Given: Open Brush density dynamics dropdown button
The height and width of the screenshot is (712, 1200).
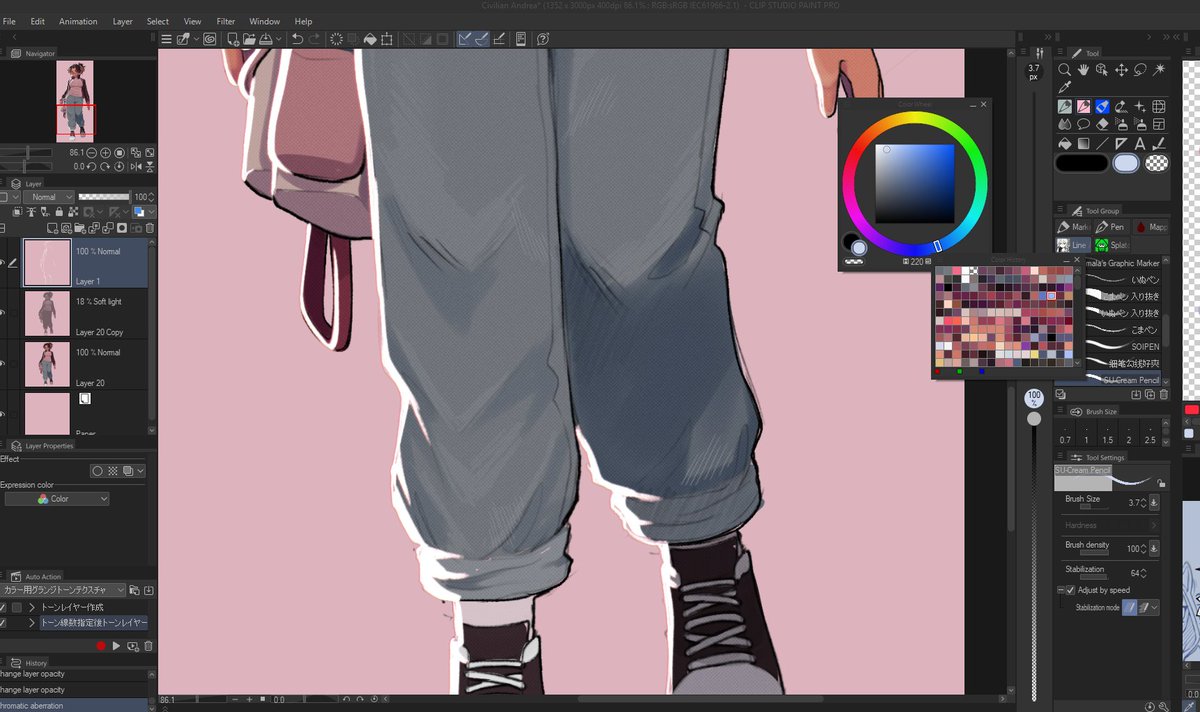Looking at the screenshot, I should (1154, 548).
